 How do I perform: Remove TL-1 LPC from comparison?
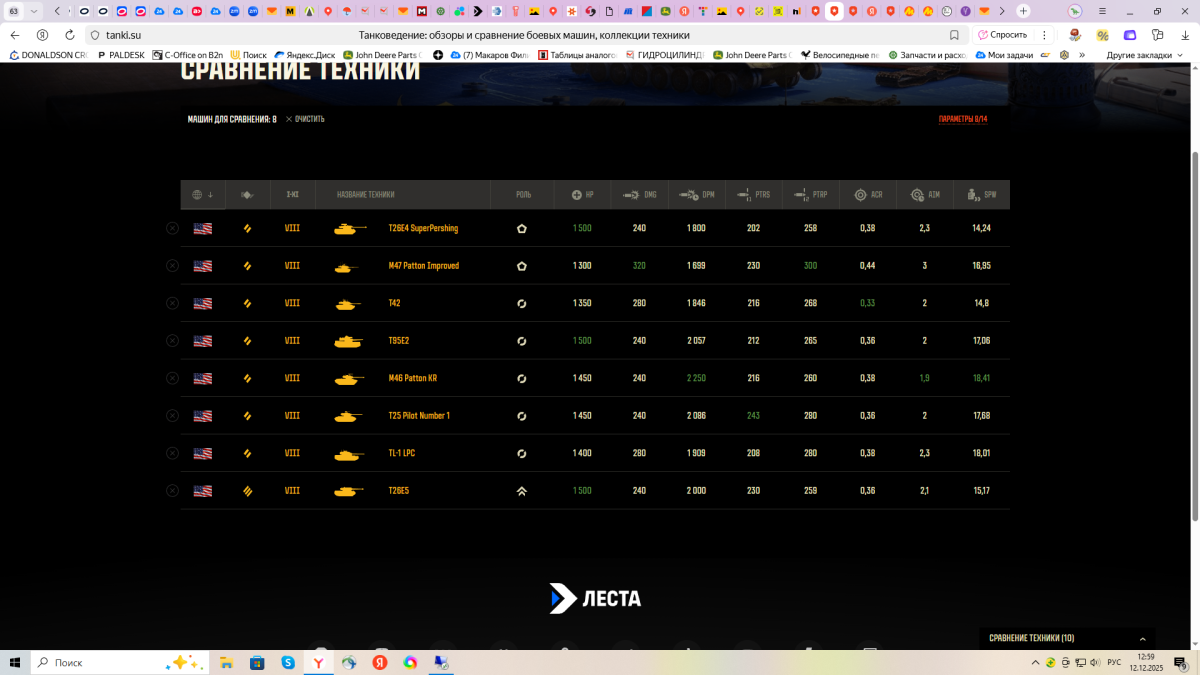(x=172, y=453)
